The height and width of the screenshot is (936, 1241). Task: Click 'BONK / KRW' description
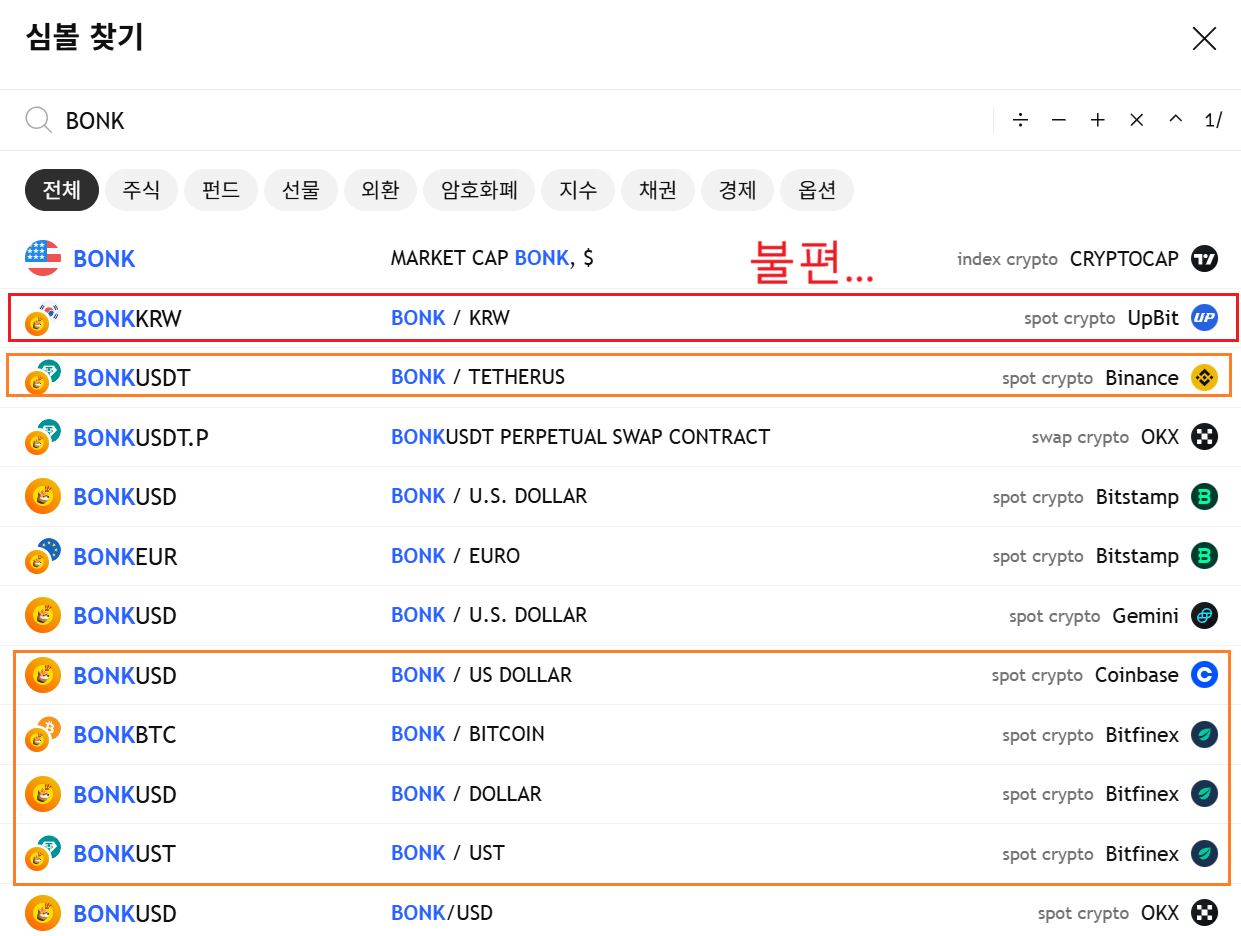click(450, 318)
